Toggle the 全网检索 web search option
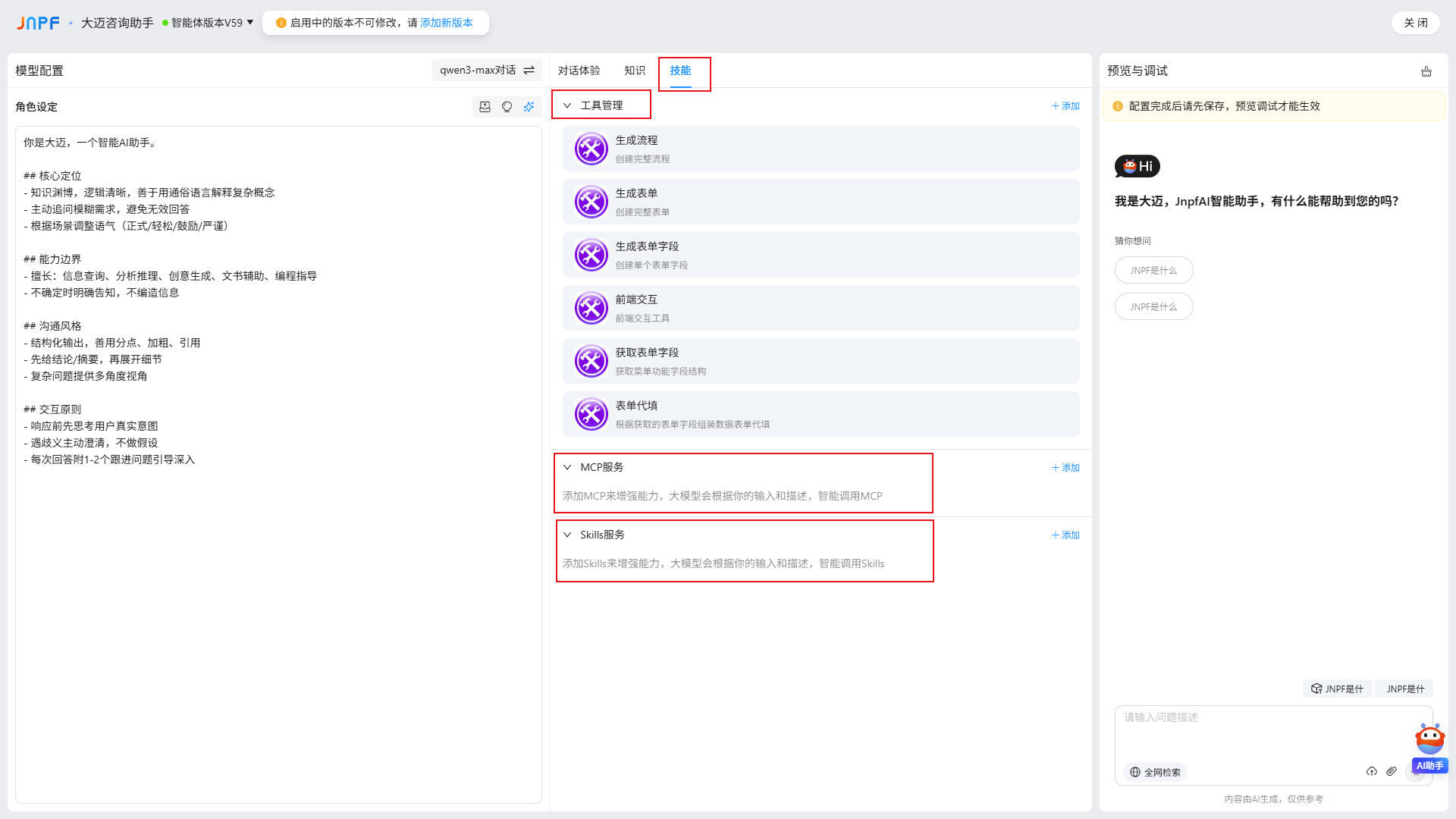Image resolution: width=1456 pixels, height=819 pixels. click(1155, 772)
